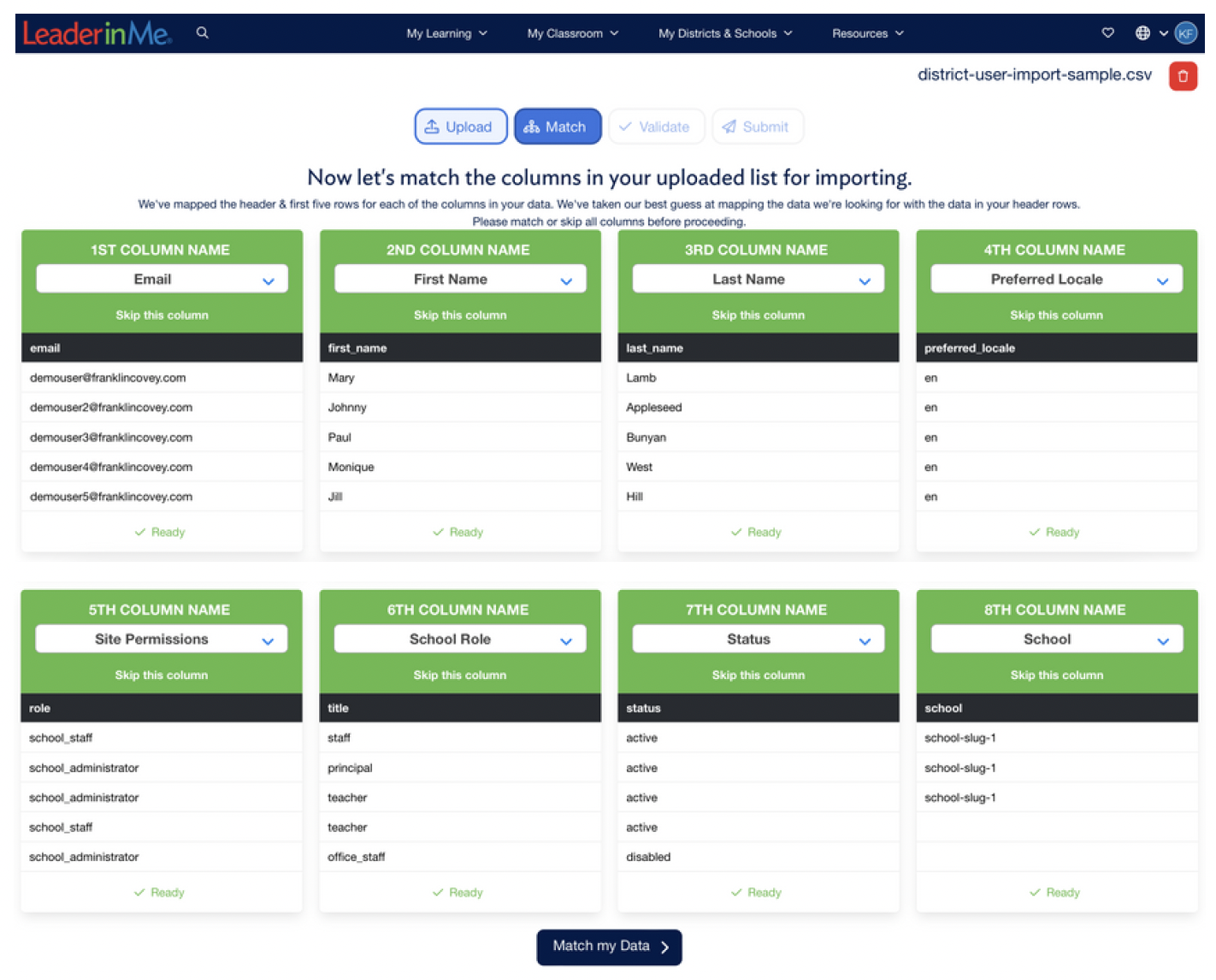This screenshot has height=980, width=1216.
Task: Open the School Role mapping dropdown
Action: (x=459, y=640)
